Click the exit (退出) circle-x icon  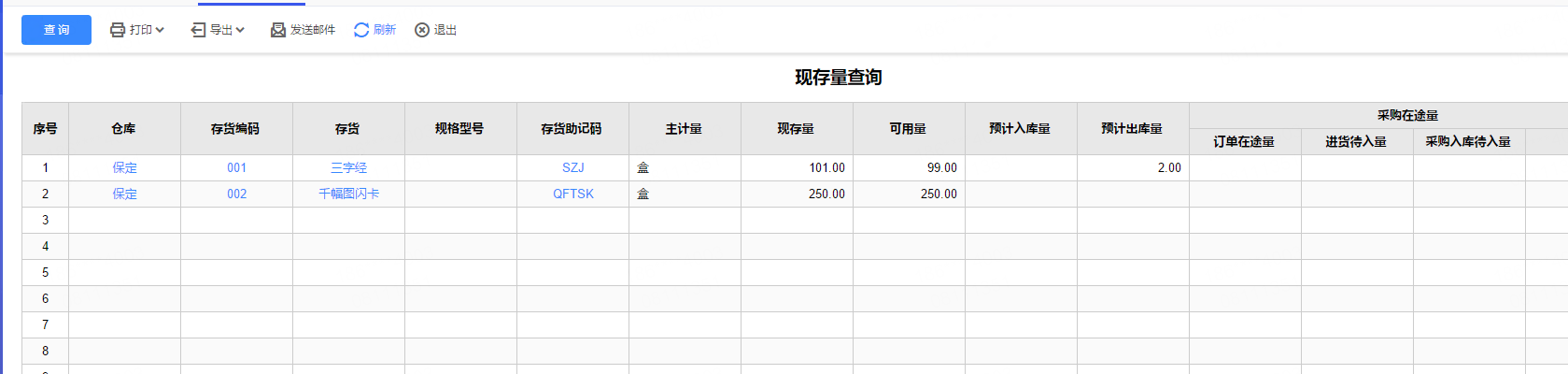click(x=422, y=30)
